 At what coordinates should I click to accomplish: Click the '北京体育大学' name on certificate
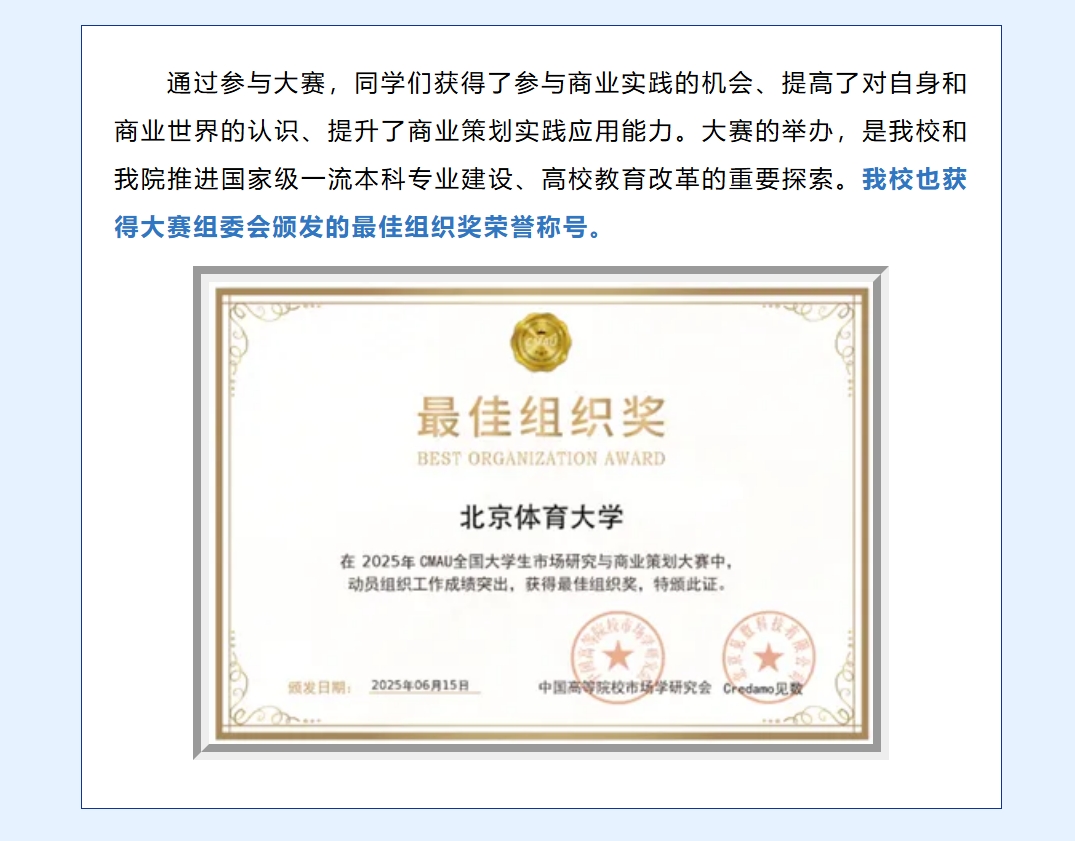click(542, 517)
